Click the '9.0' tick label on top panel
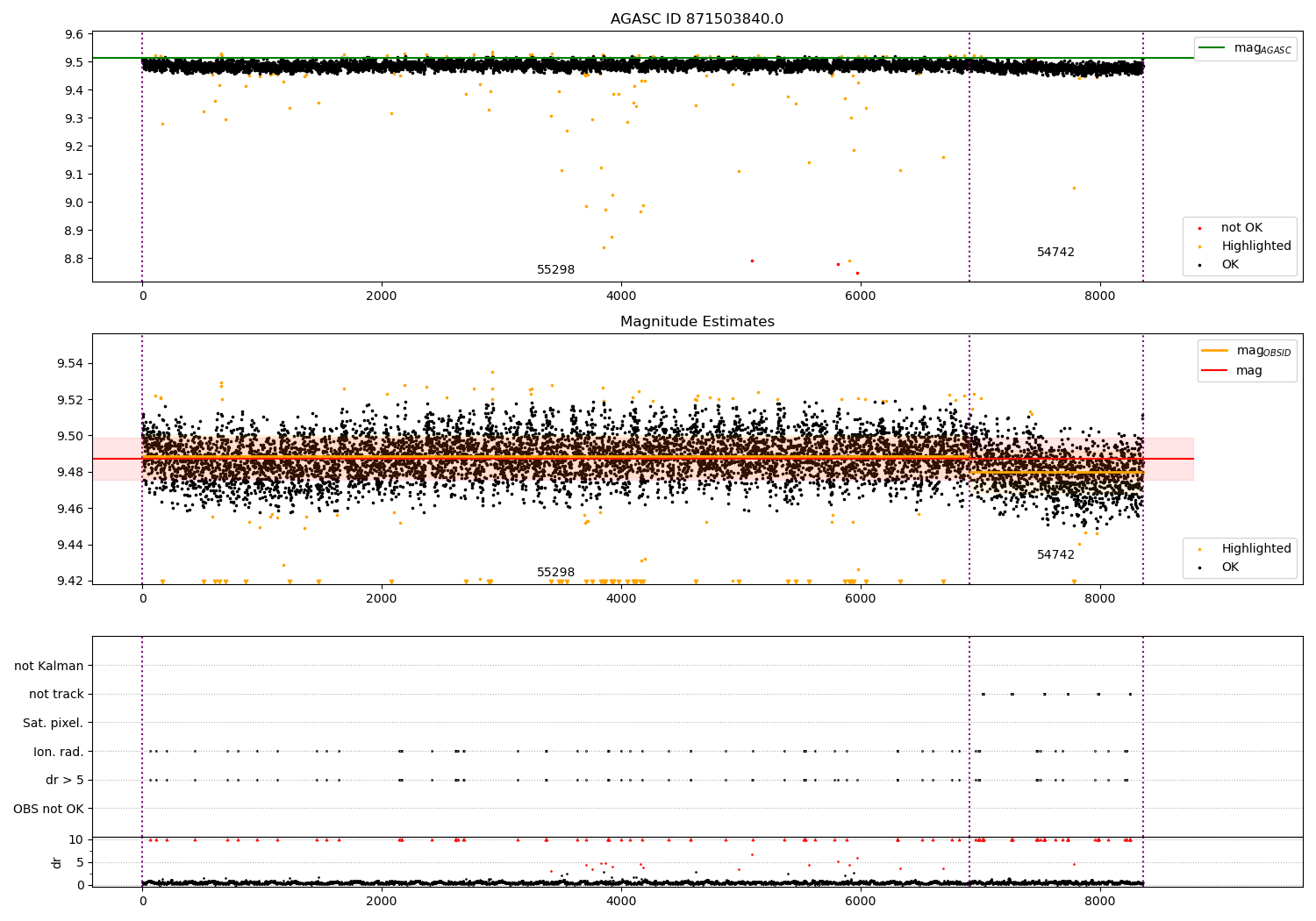This screenshot has height=921, width=1316. pyautogui.click(x=75, y=203)
